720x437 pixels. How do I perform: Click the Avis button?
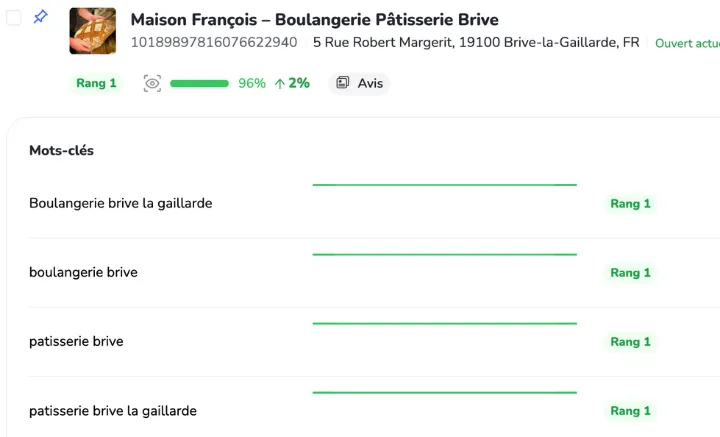(x=359, y=83)
